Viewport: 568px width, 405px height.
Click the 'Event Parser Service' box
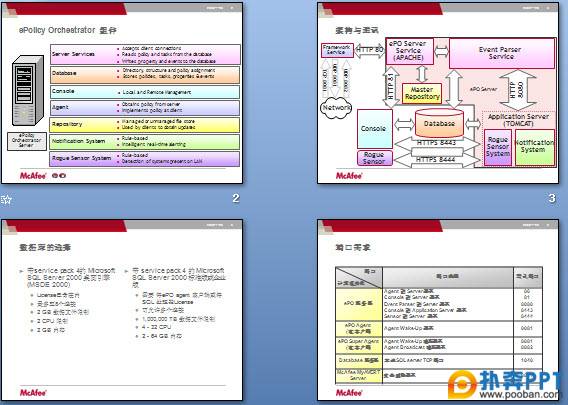point(502,53)
